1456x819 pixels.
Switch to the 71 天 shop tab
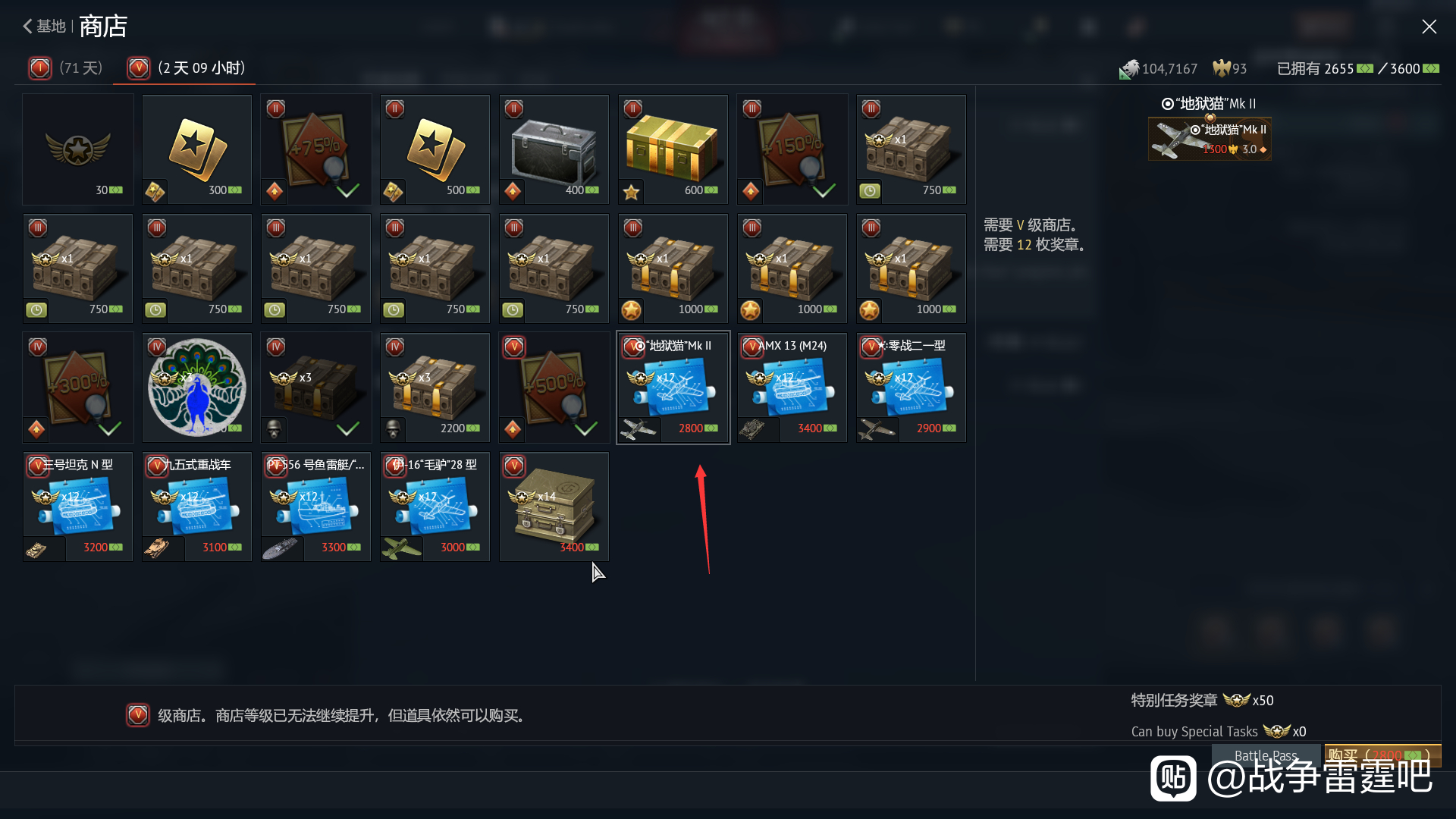pos(66,68)
